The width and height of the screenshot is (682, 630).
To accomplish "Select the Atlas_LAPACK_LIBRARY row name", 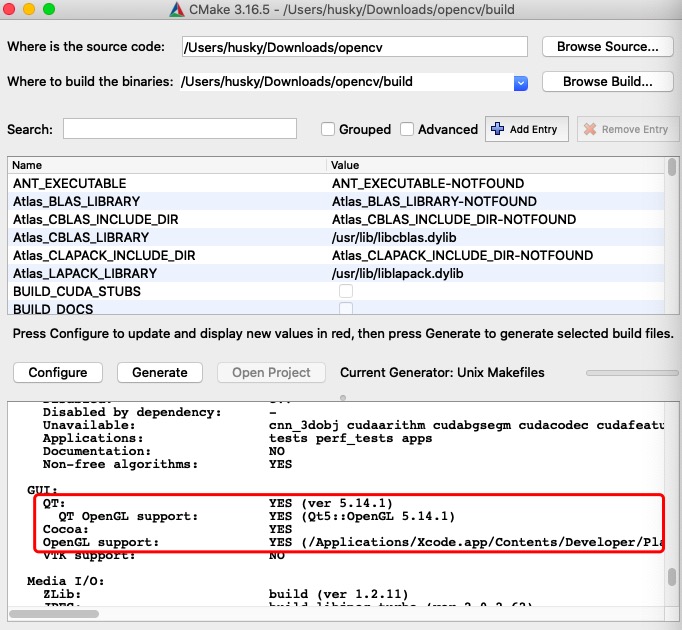I will 85,273.
